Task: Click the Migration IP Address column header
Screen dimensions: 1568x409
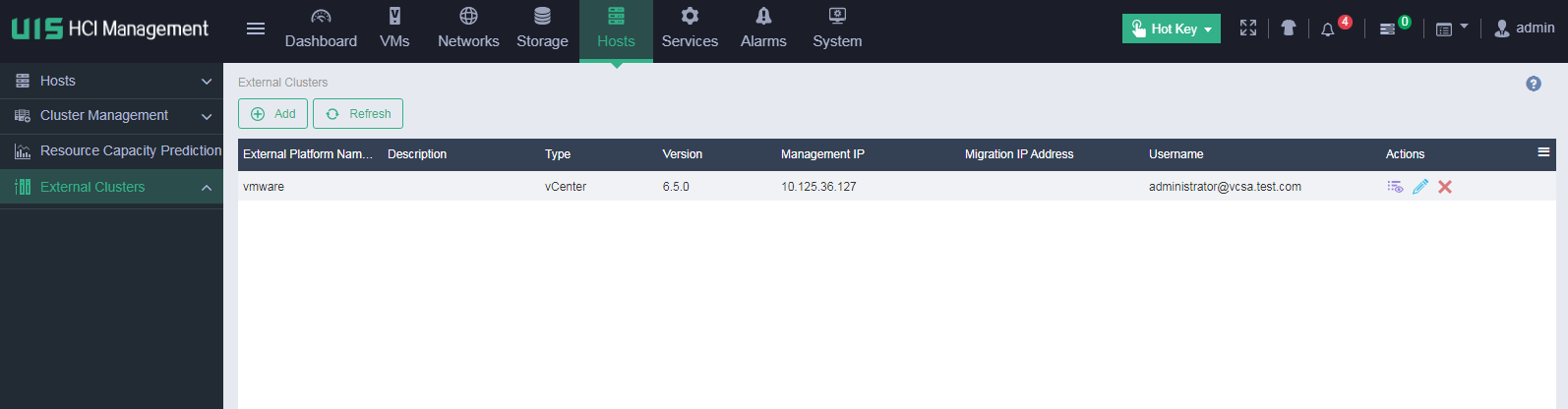Action: [1019, 154]
